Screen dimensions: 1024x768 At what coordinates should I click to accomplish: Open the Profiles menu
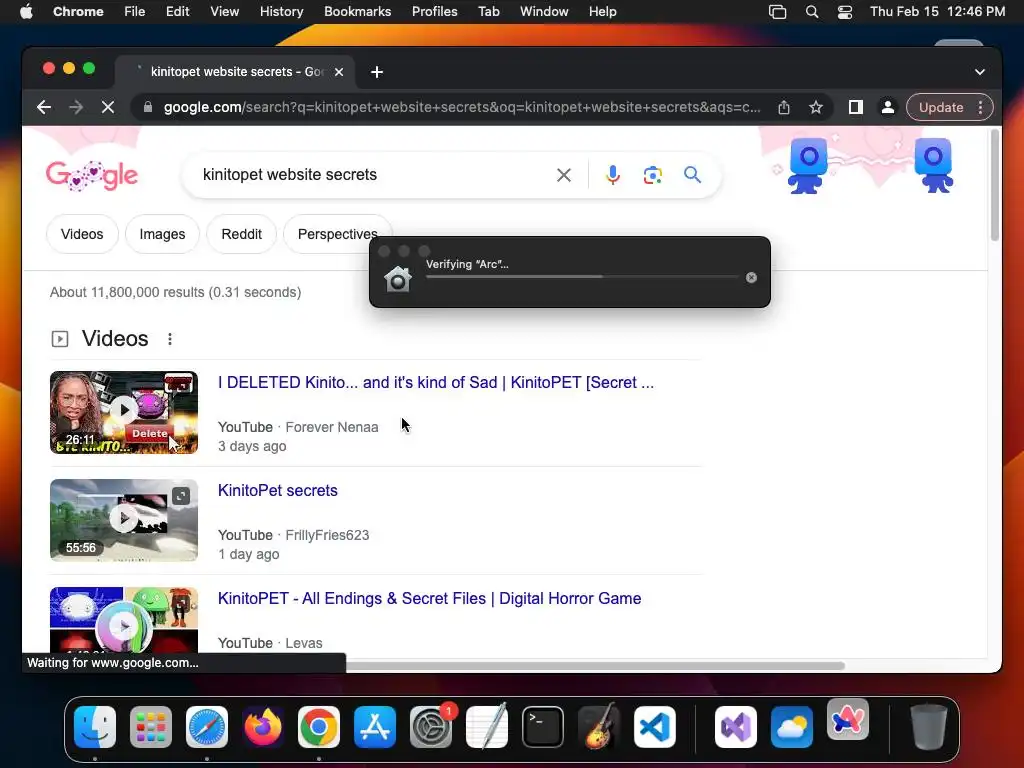(x=434, y=12)
